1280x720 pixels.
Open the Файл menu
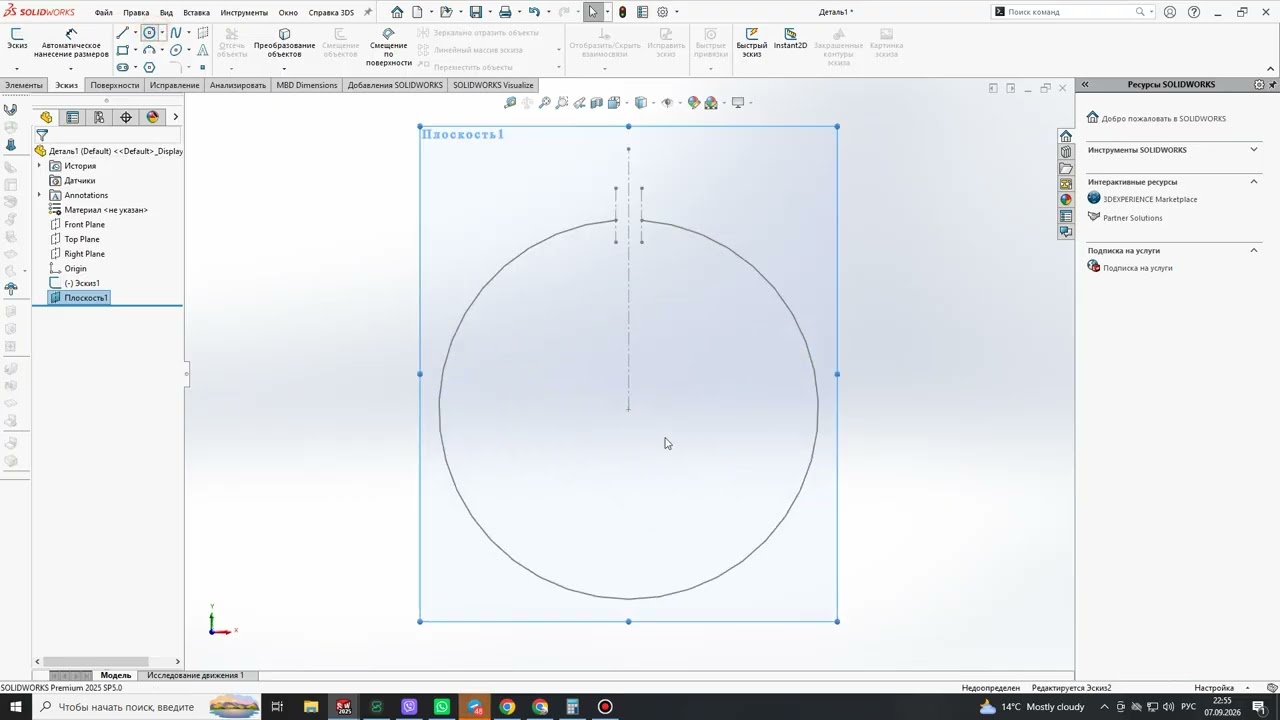point(104,13)
